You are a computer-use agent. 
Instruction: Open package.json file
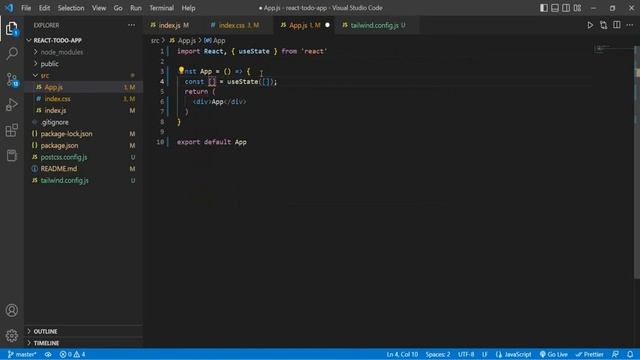[x=84, y=145]
